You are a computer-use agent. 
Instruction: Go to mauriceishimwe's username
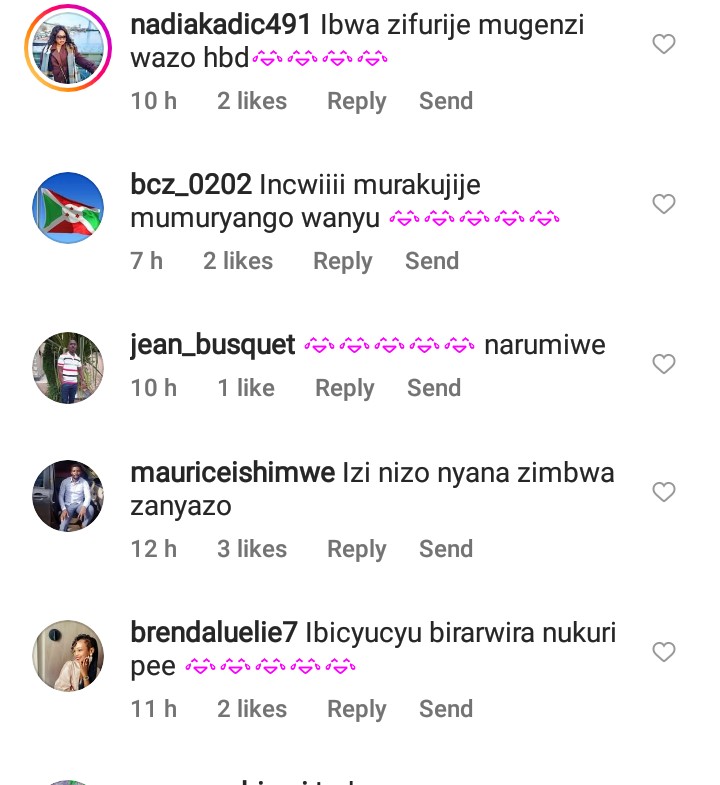point(233,472)
